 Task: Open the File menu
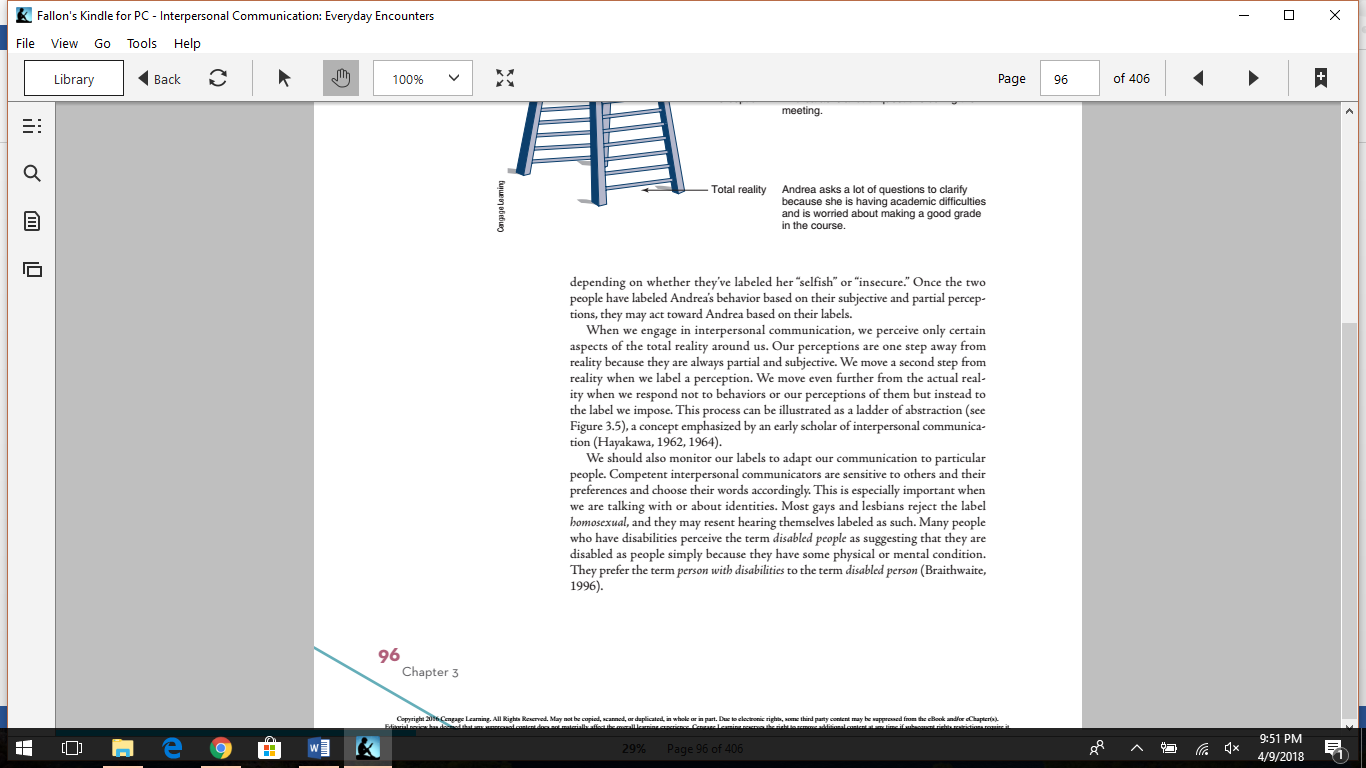pyautogui.click(x=24, y=43)
